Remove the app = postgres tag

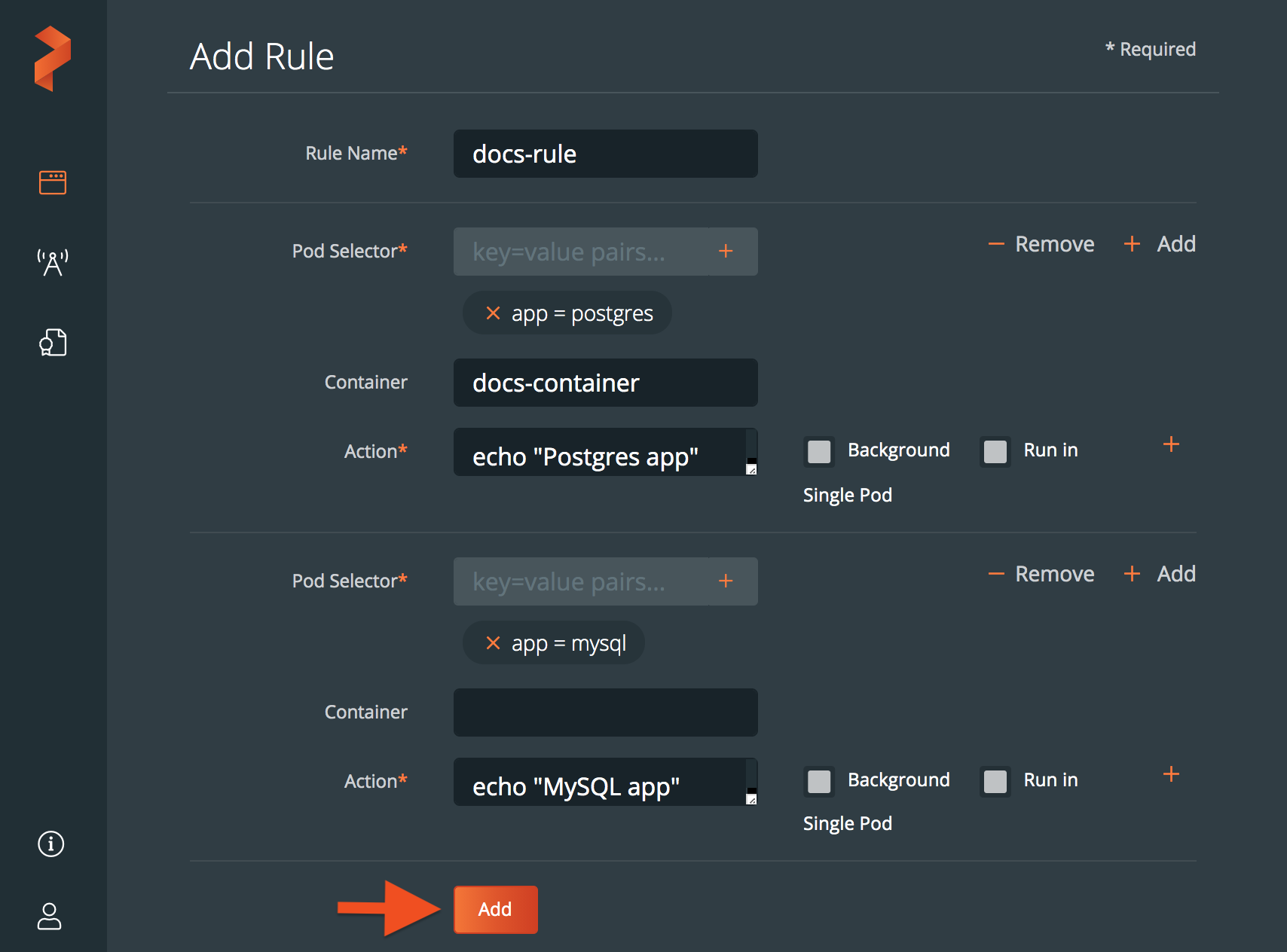[493, 313]
